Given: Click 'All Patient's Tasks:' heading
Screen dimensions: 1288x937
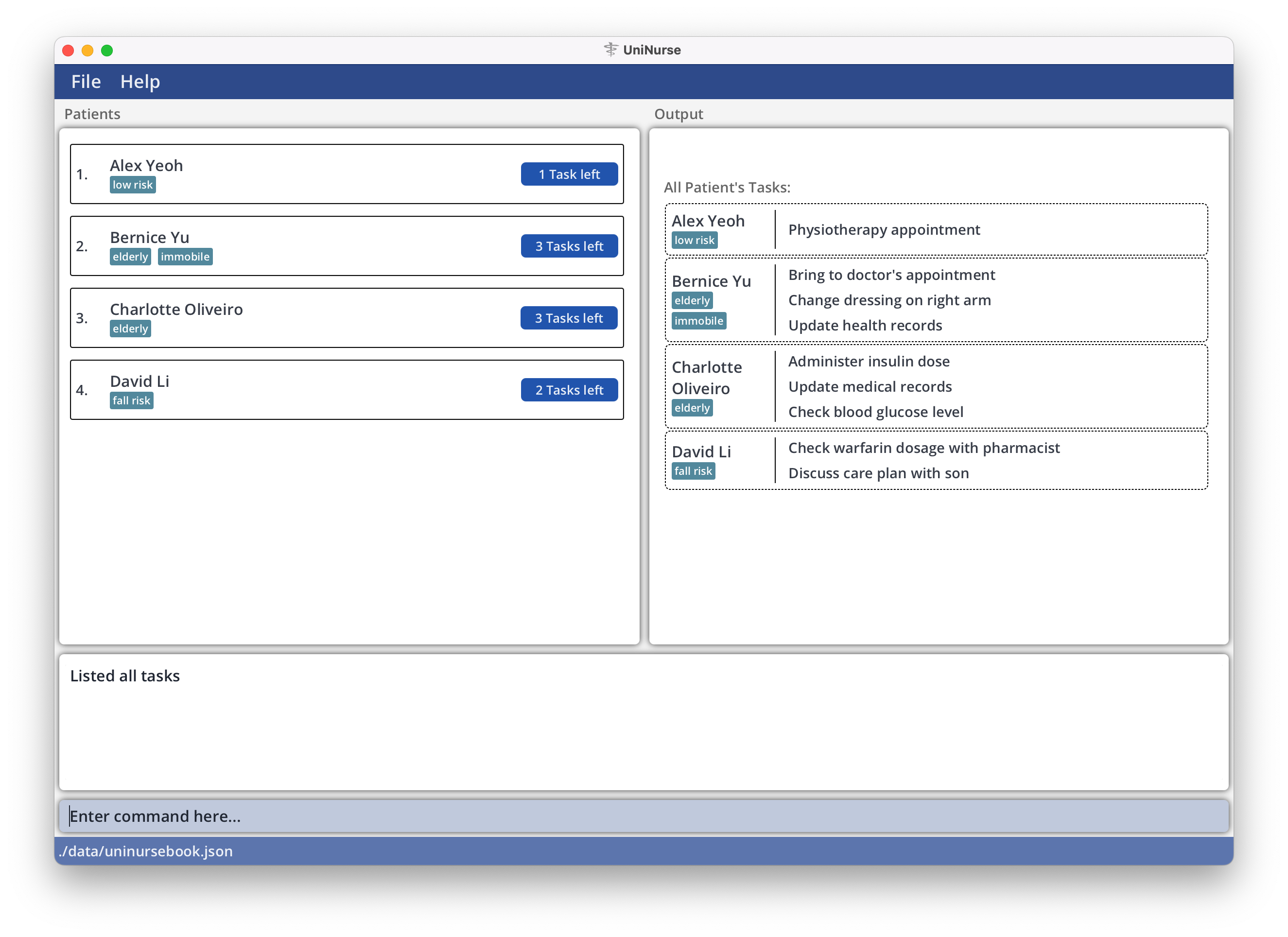Looking at the screenshot, I should 727,188.
